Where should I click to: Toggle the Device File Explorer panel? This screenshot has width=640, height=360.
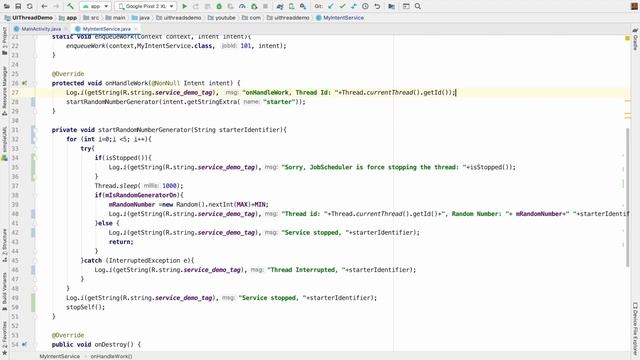[x=636, y=329]
